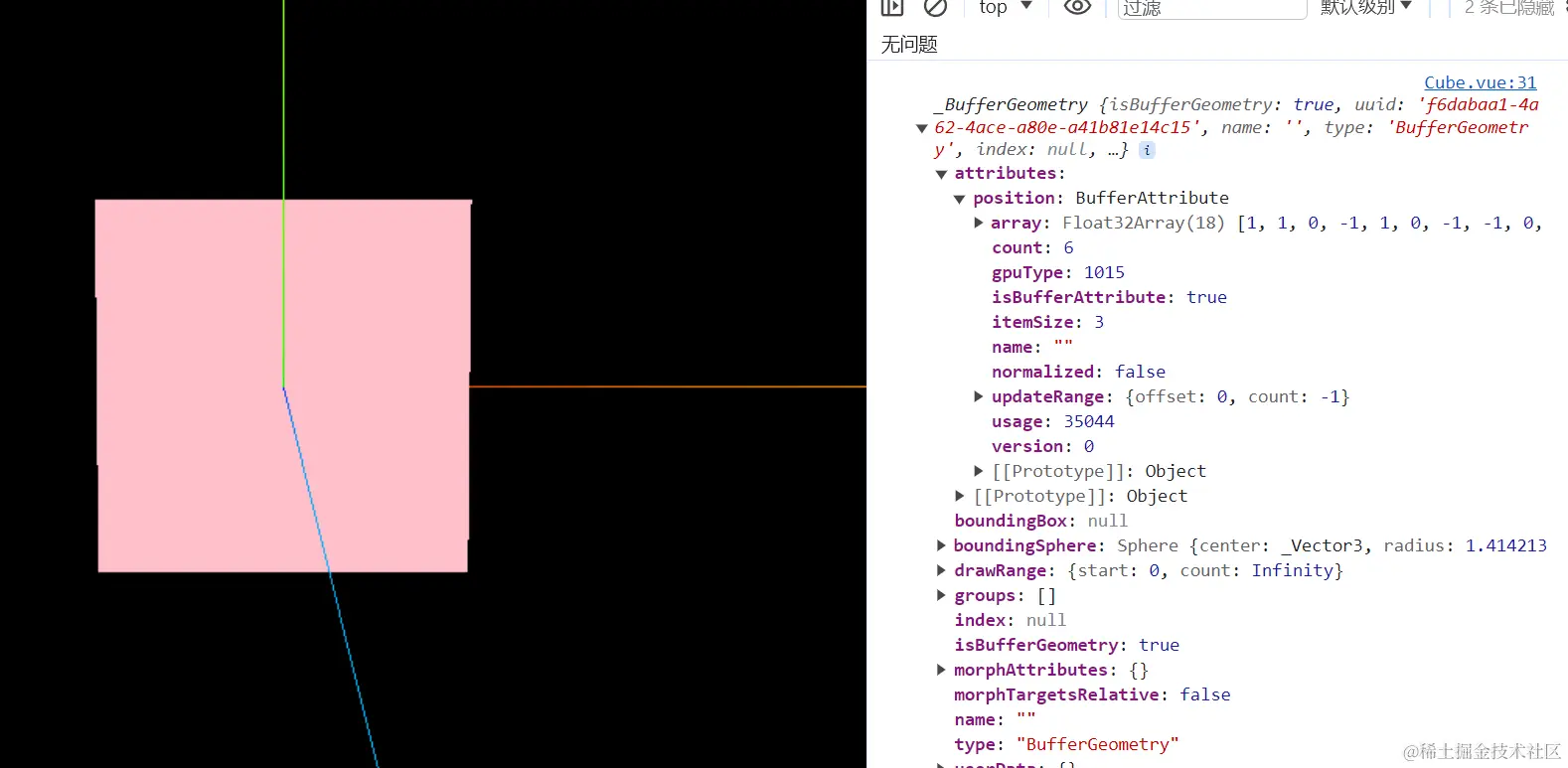This screenshot has width=1568, height=768.
Task: Select the 'itemSize: 3' property row
Action: click(1047, 322)
